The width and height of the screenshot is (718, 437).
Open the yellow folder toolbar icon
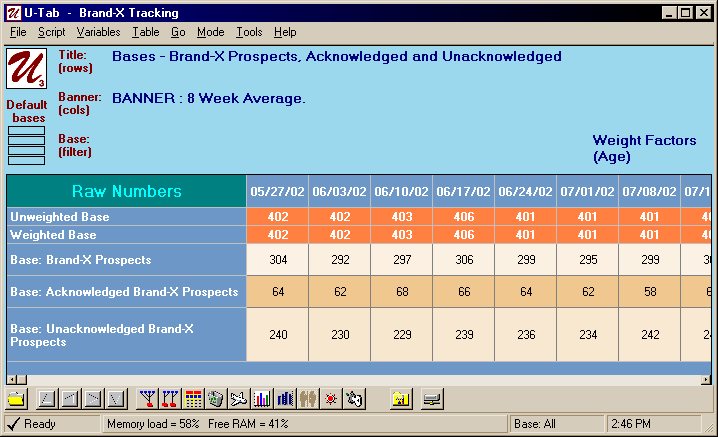coord(16,399)
